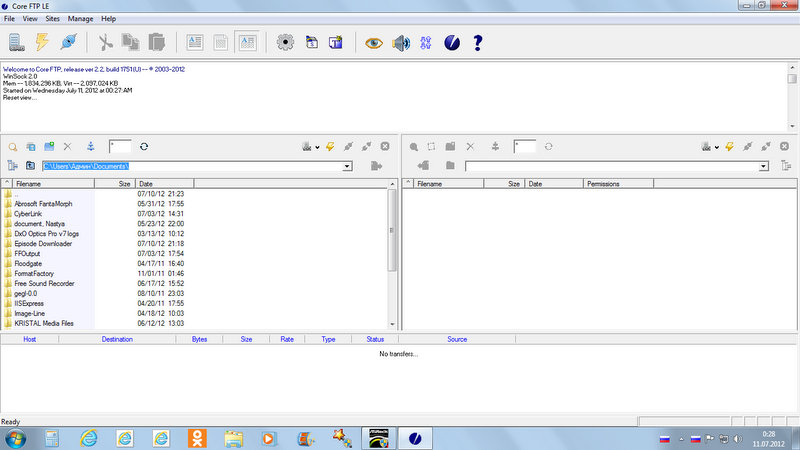Select the Free Sound Recorder folder
The image size is (800, 450).
point(44,284)
